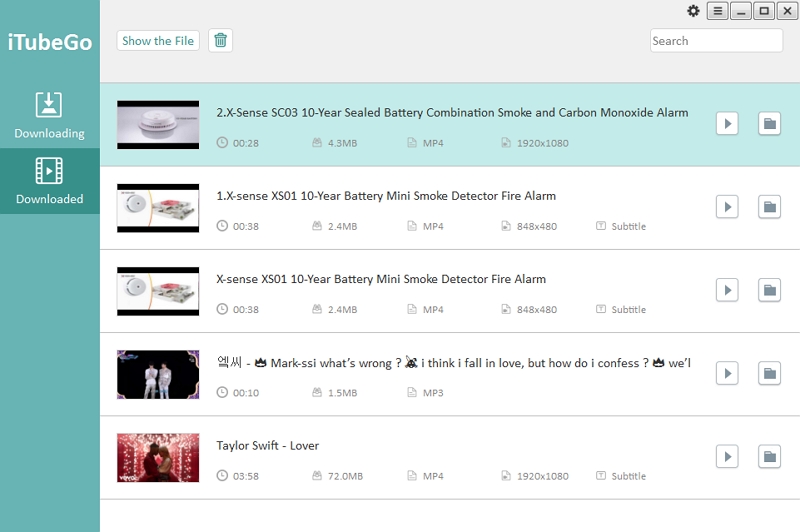Click 72.0MB size of Taylor Swift video
Viewport: 800px width, 532px height.
(x=345, y=476)
